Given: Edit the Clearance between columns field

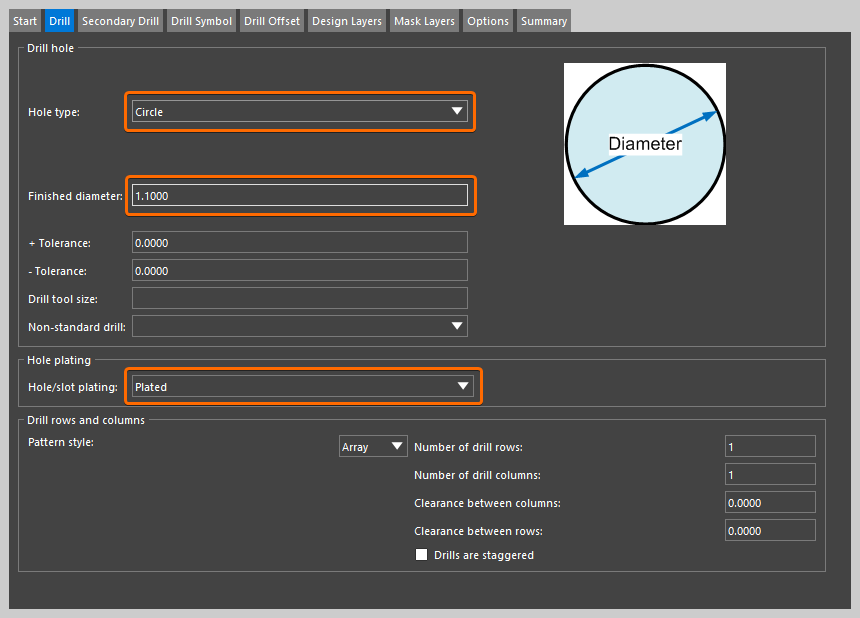Looking at the screenshot, I should [x=770, y=502].
